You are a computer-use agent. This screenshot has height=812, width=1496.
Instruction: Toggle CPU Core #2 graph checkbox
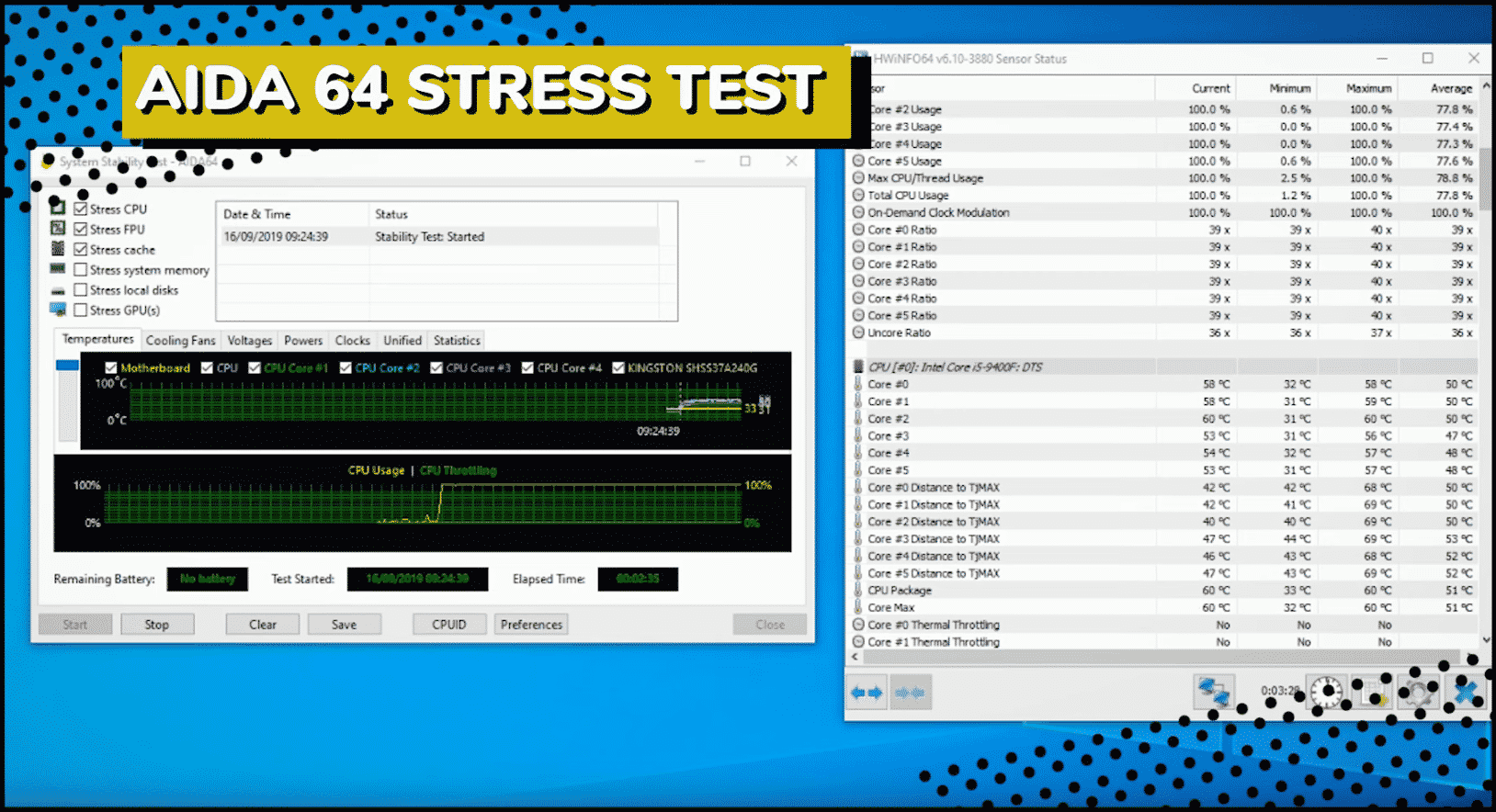pos(346,367)
